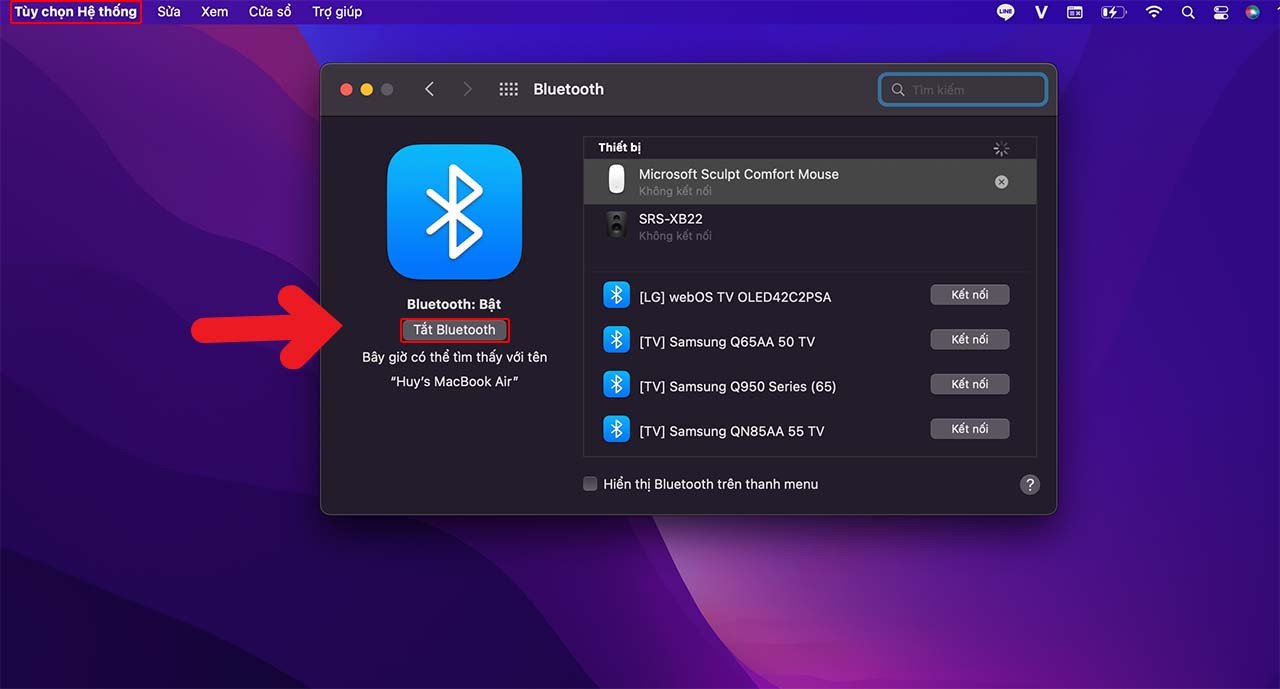Click the Bluetooth icon beside [LG] webOS TV

click(x=616, y=295)
